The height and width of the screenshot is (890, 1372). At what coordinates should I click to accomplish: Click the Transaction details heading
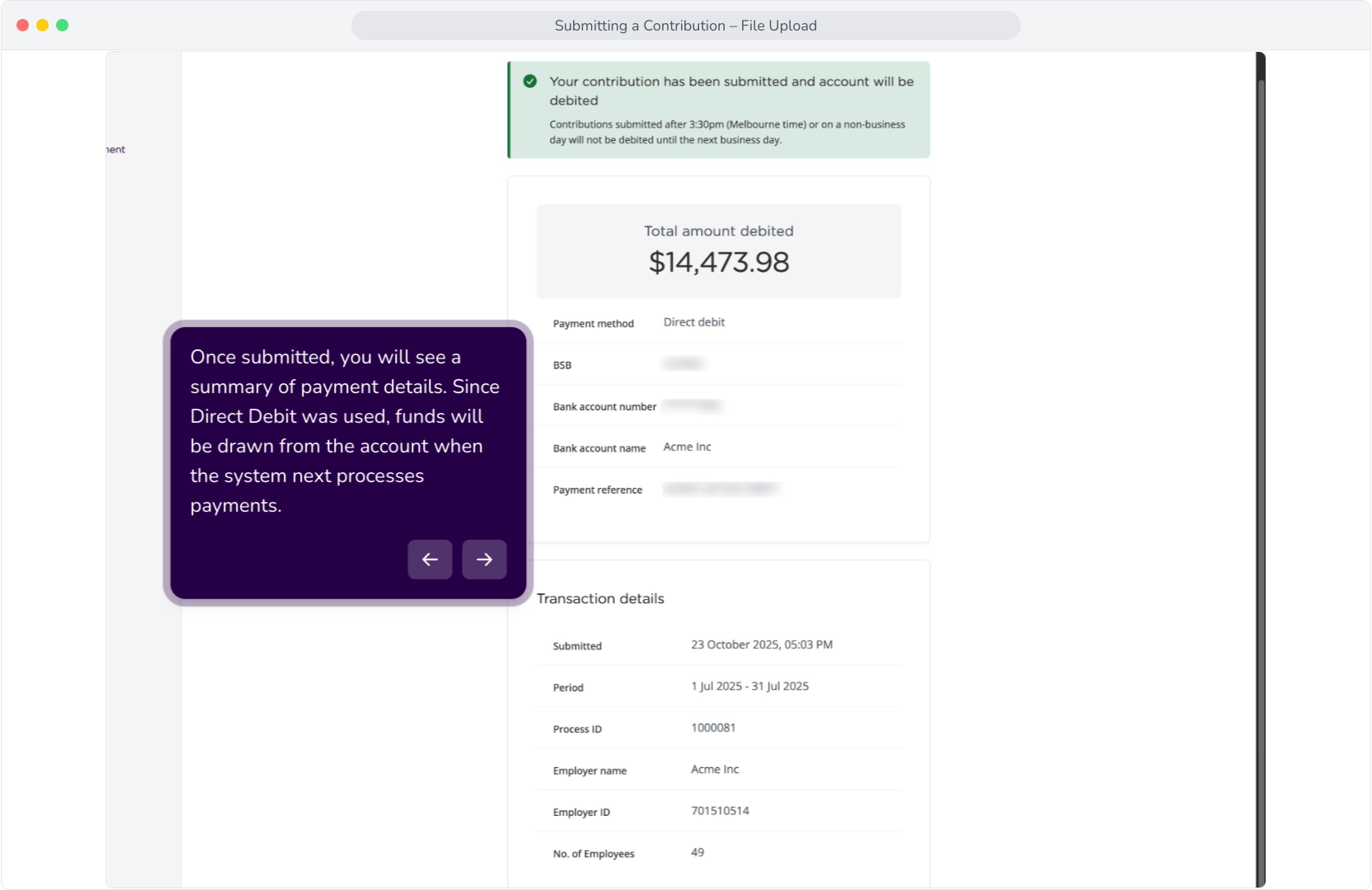pyautogui.click(x=600, y=599)
